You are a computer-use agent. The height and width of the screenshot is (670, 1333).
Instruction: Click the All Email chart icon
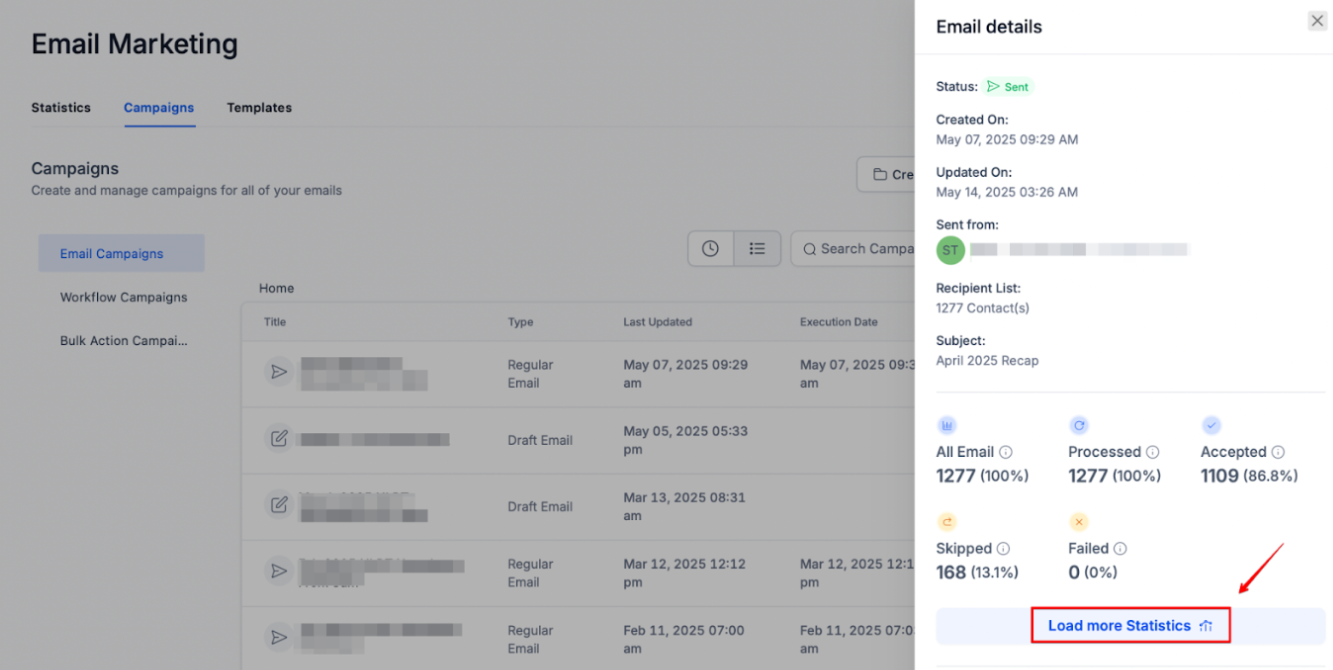pos(946,425)
